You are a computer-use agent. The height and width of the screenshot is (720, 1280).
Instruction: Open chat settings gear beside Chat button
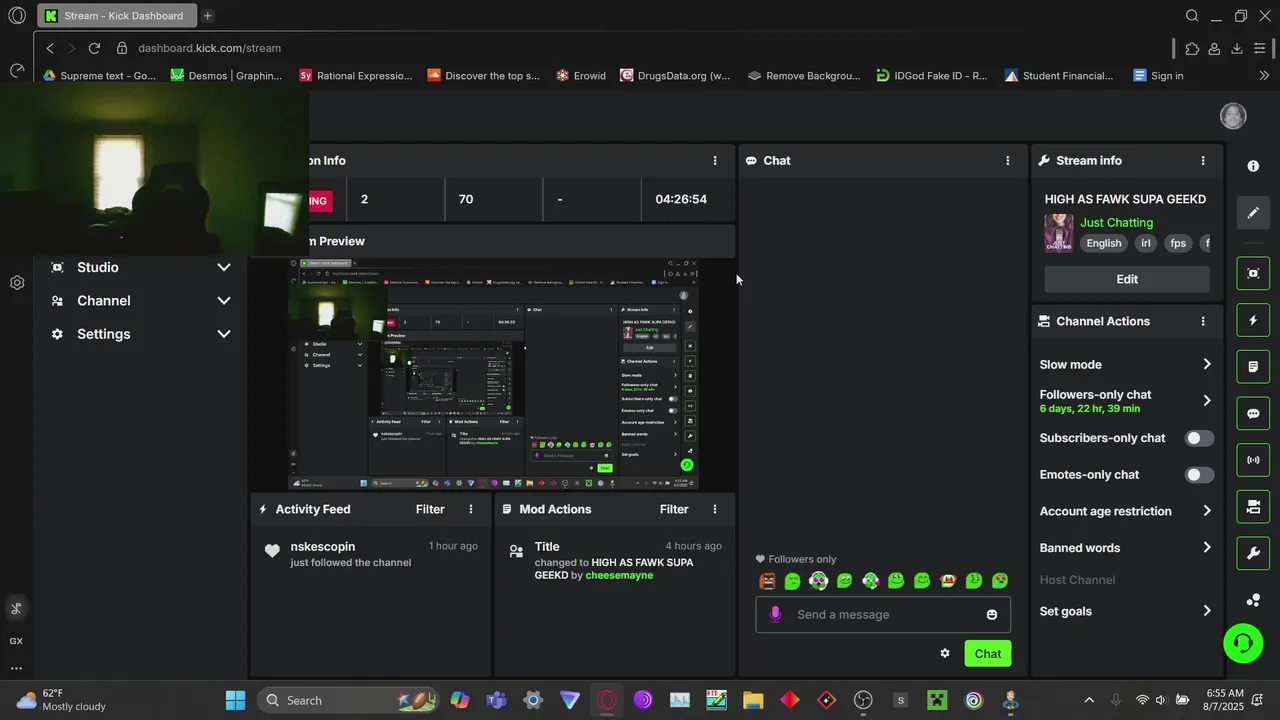pyautogui.click(x=945, y=653)
